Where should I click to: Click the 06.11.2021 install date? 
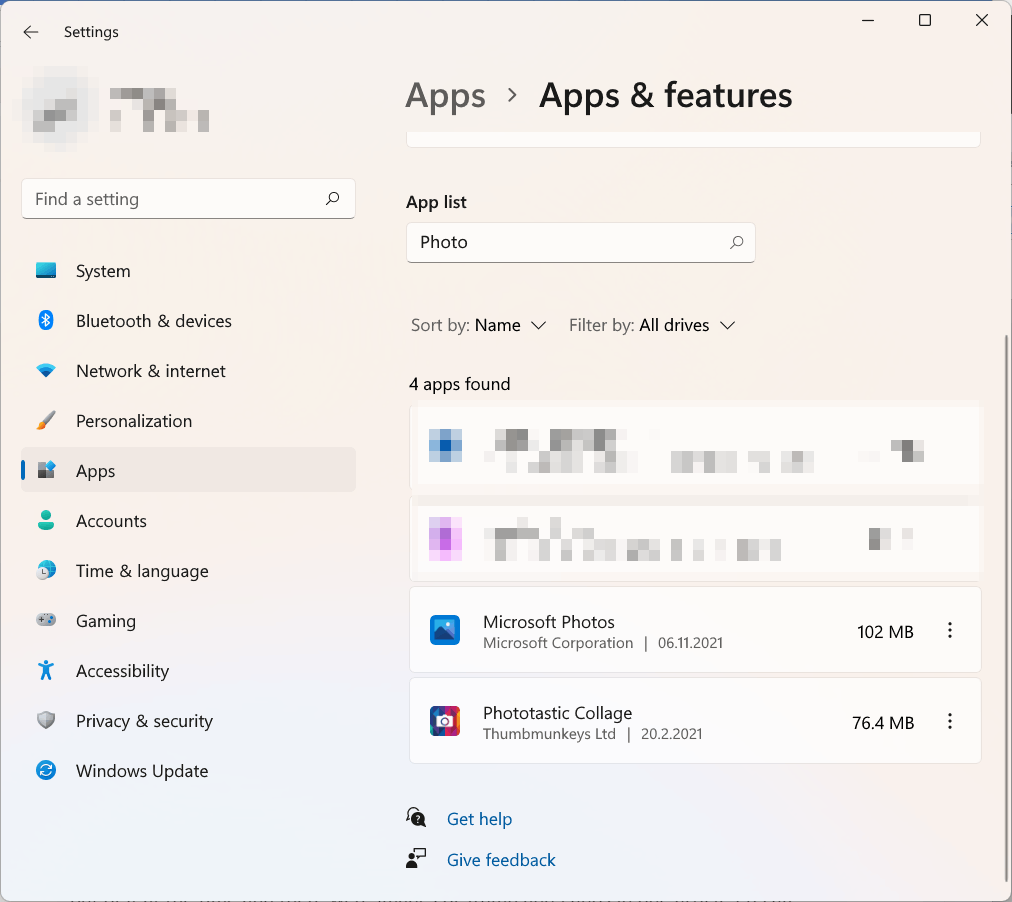pyautogui.click(x=690, y=643)
